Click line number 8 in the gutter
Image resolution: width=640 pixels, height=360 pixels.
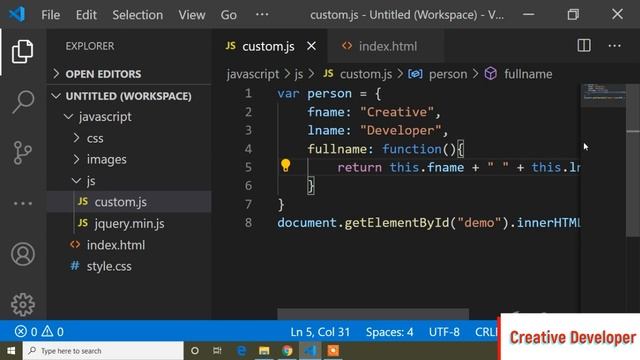click(248, 222)
